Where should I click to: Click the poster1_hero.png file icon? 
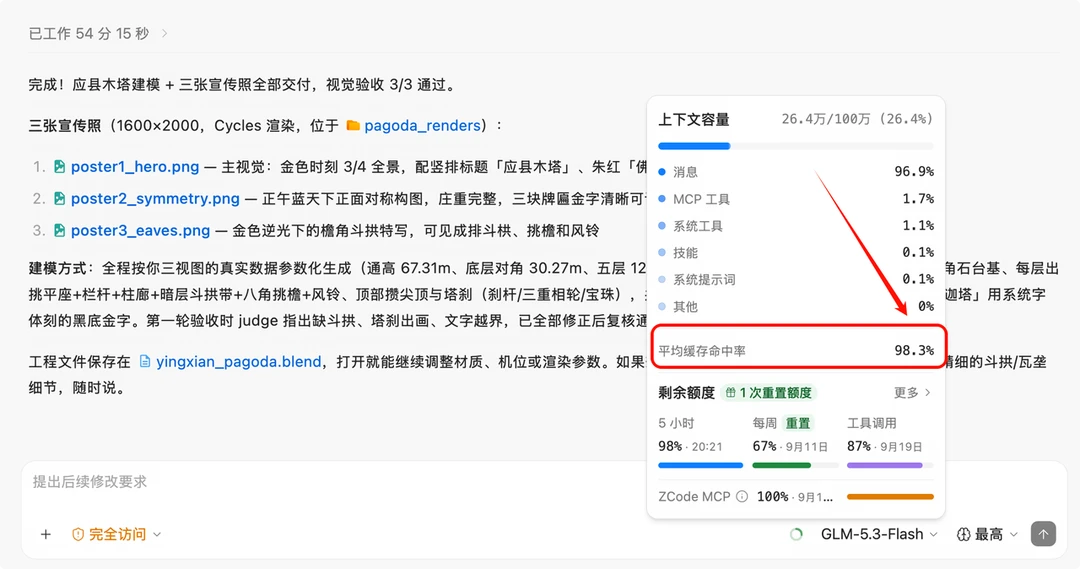click(60, 166)
